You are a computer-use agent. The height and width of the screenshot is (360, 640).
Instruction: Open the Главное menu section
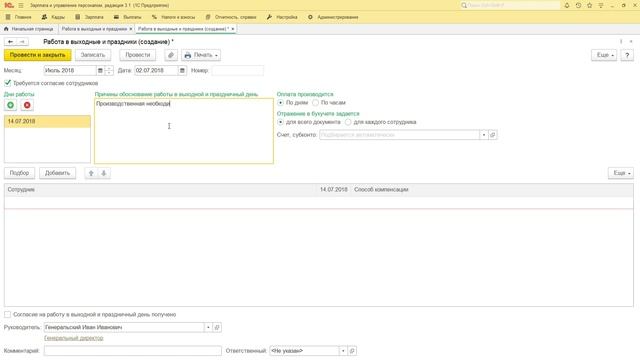click(18, 17)
